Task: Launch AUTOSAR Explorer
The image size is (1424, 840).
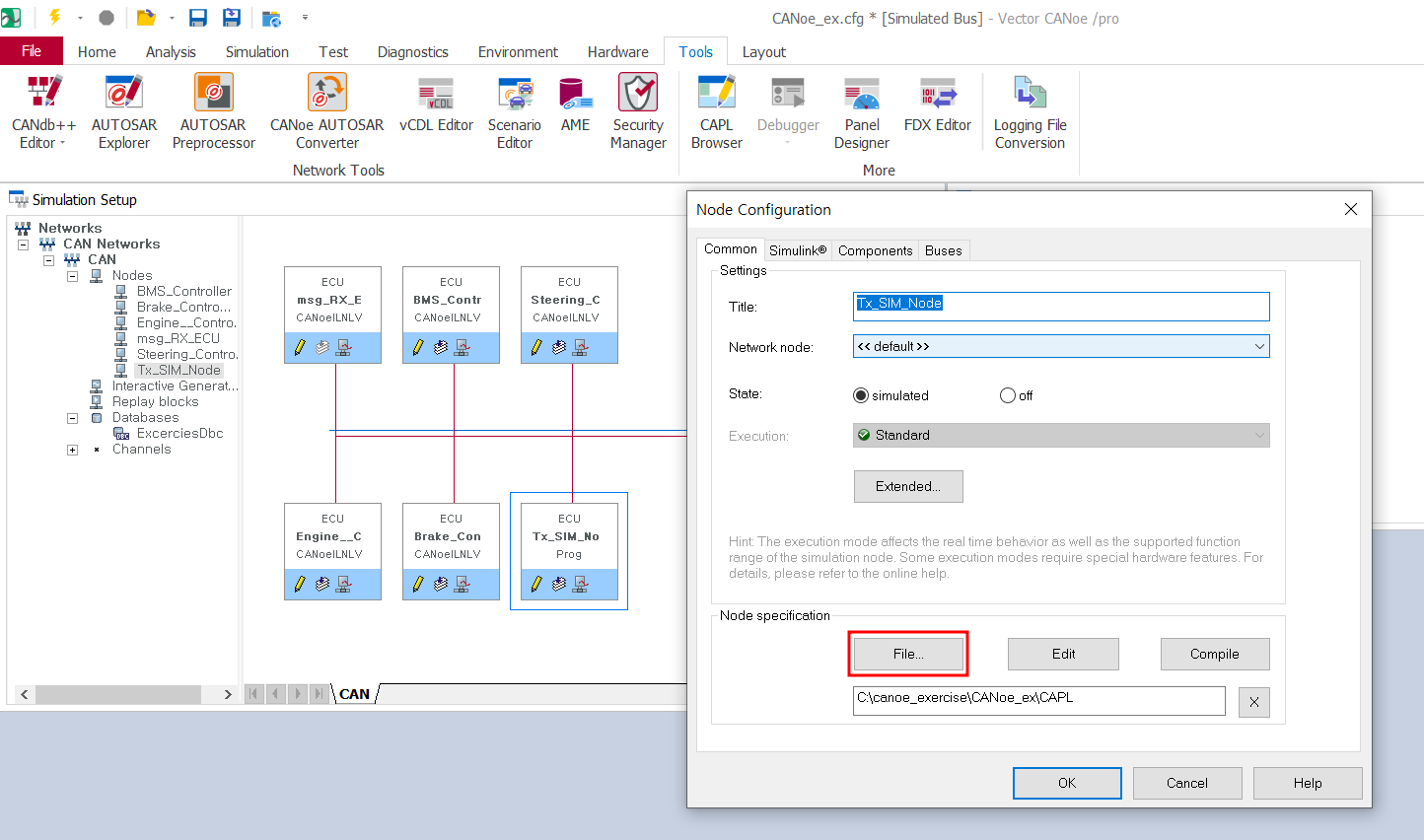Action: [124, 111]
